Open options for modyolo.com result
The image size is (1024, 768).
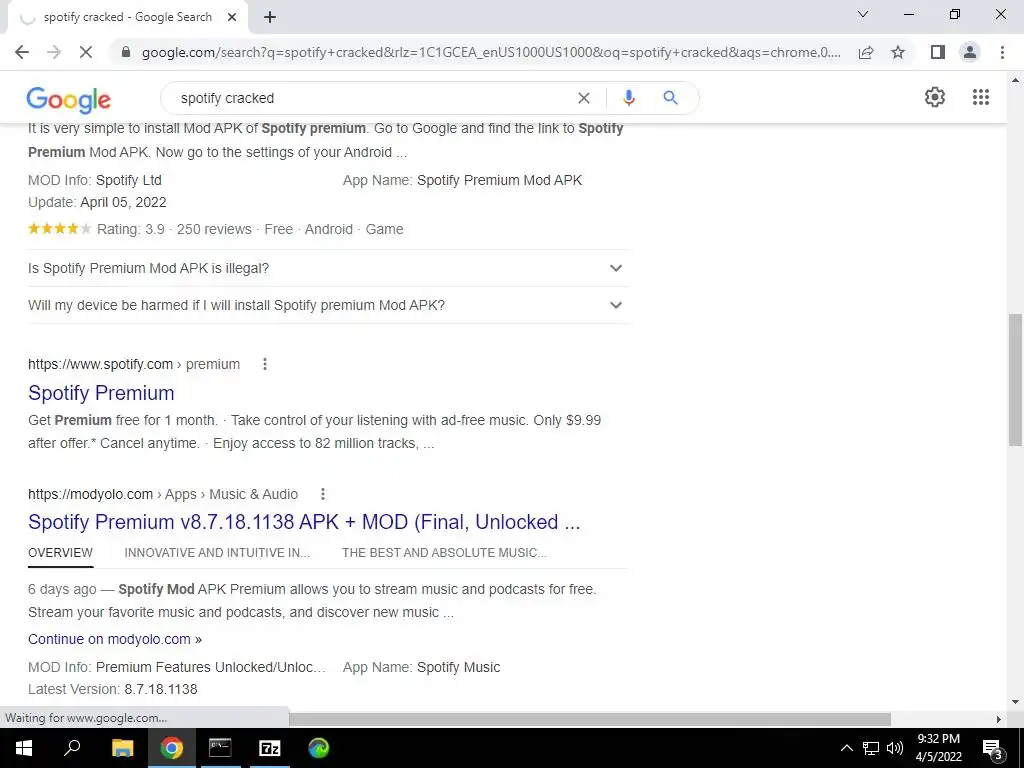point(323,494)
